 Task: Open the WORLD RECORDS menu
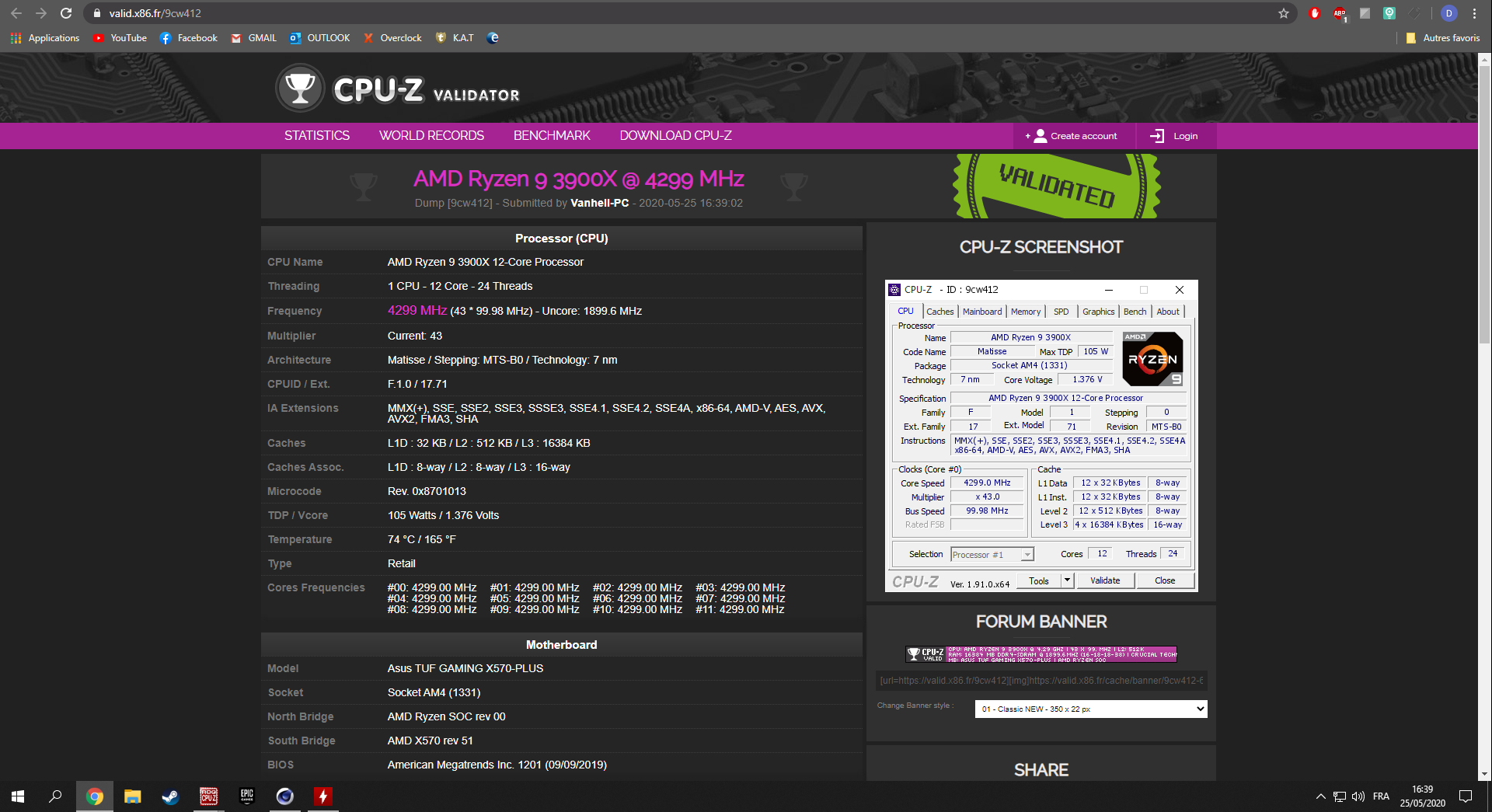tap(431, 135)
